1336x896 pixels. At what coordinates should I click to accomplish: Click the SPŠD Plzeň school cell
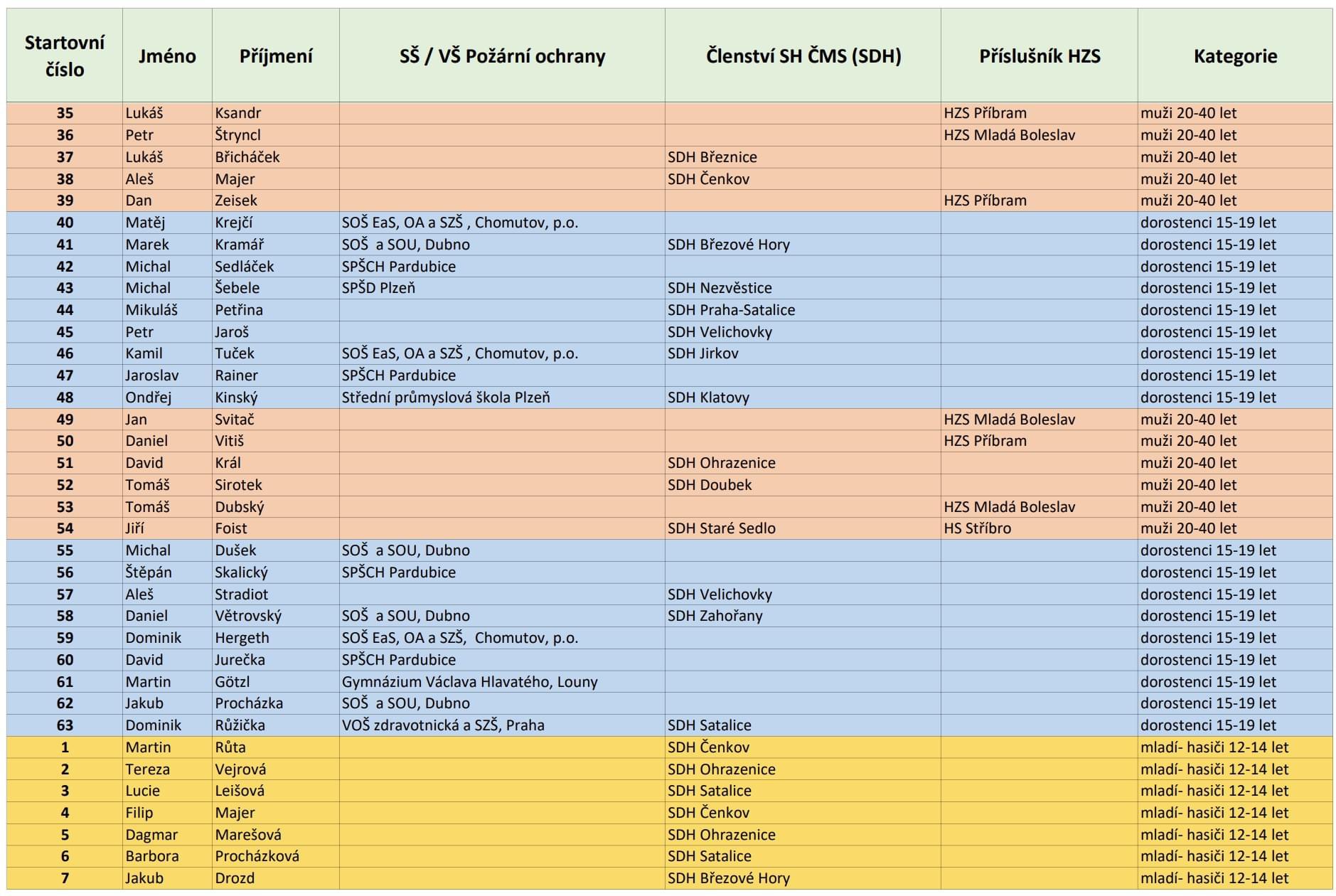click(502, 288)
